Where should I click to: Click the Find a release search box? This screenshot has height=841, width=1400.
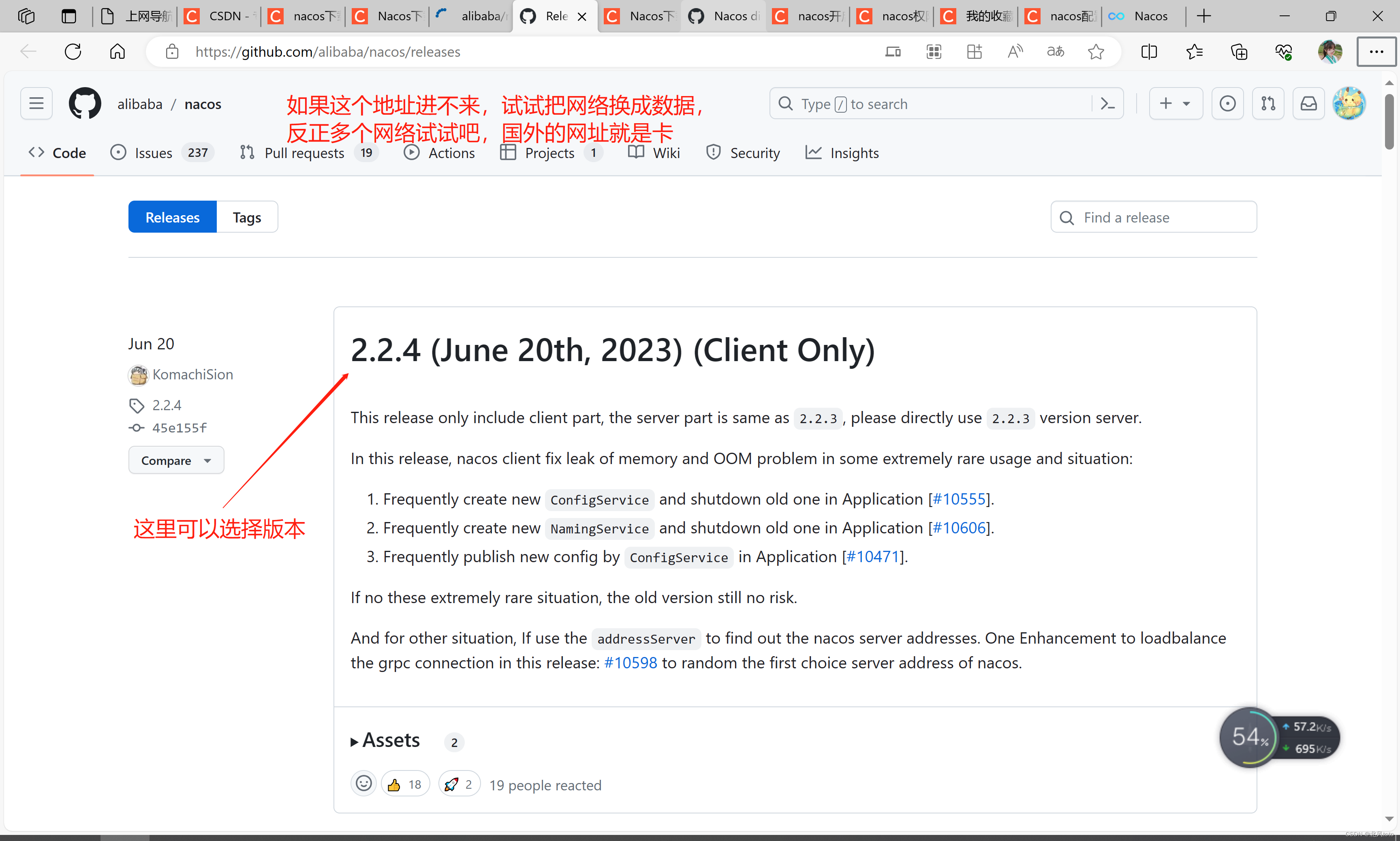click(1154, 217)
